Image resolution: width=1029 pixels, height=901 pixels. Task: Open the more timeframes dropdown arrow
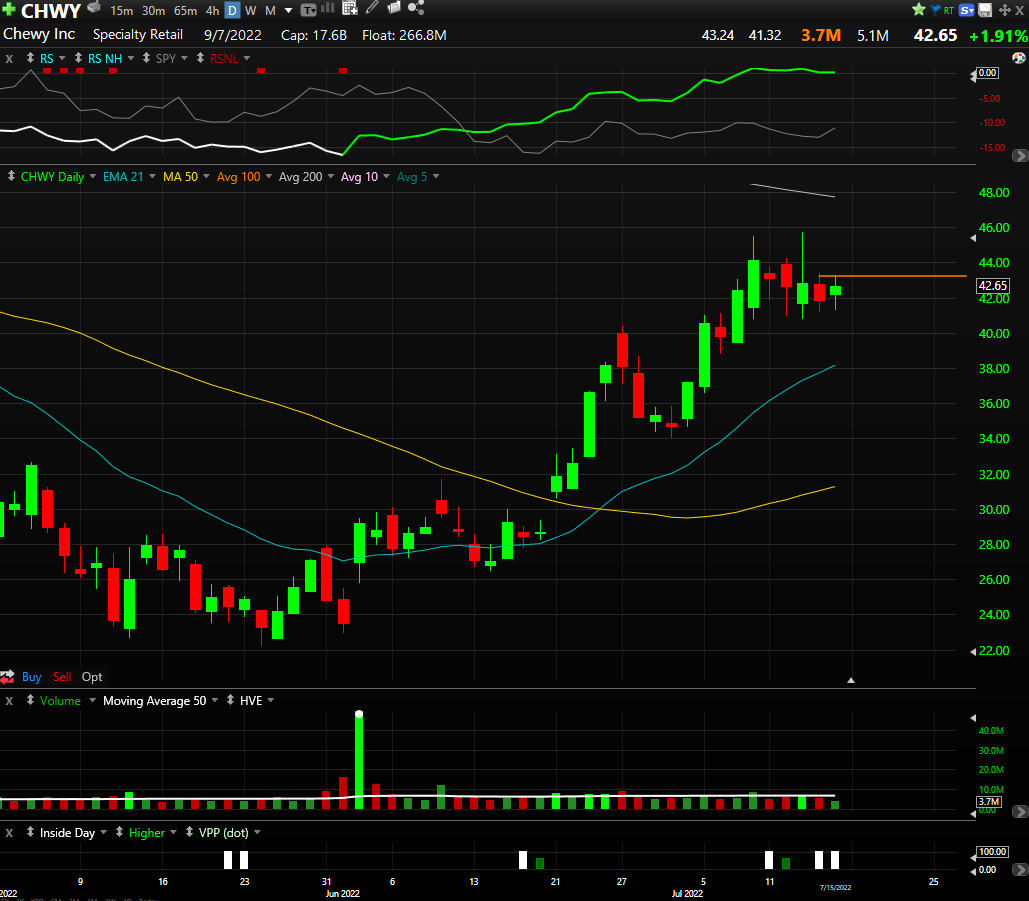click(x=288, y=10)
